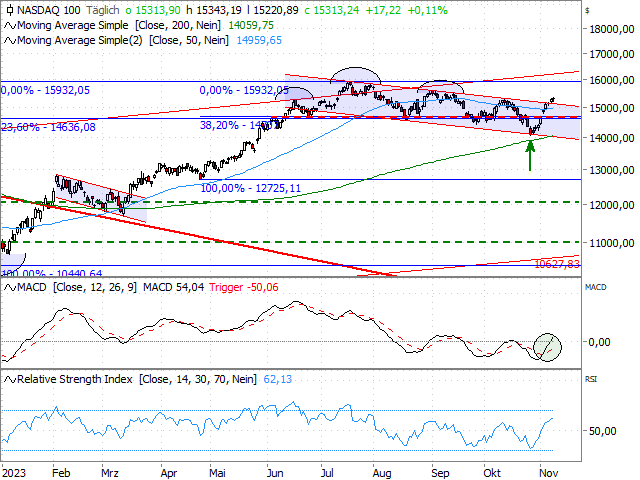This screenshot has height=480, width=640.
Task: Click the close price c 15313,24
Action: 332,10
